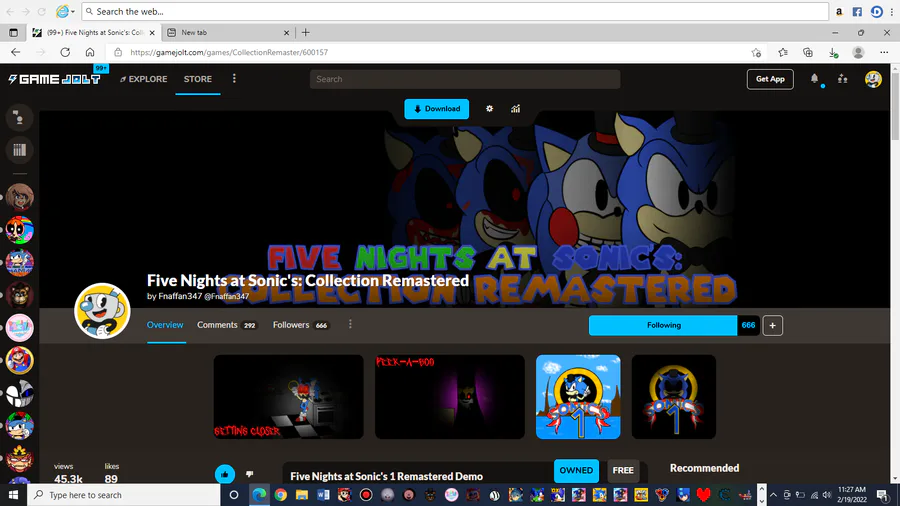Viewport: 900px width, 506px height.
Task: Click the Game Jolt logo
Action: click(x=54, y=79)
